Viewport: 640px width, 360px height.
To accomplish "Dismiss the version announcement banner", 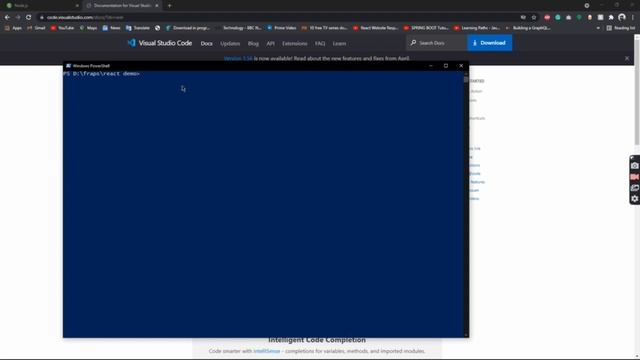I will (627, 58).
